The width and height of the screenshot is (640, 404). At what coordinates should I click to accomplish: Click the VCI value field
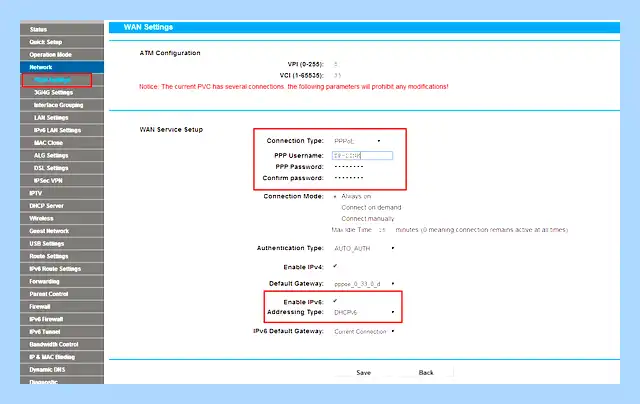[338, 75]
